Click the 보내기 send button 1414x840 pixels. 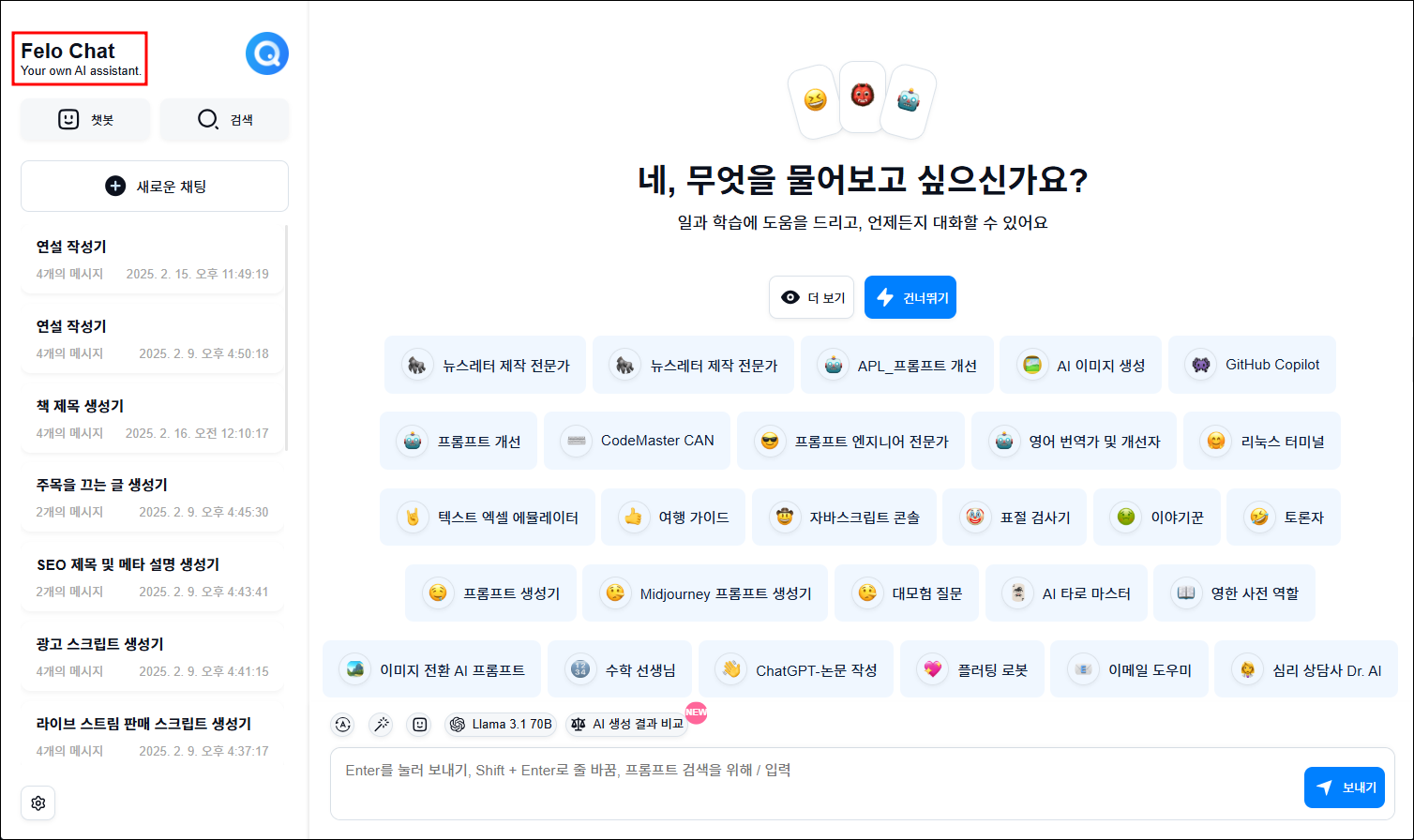click(1344, 787)
